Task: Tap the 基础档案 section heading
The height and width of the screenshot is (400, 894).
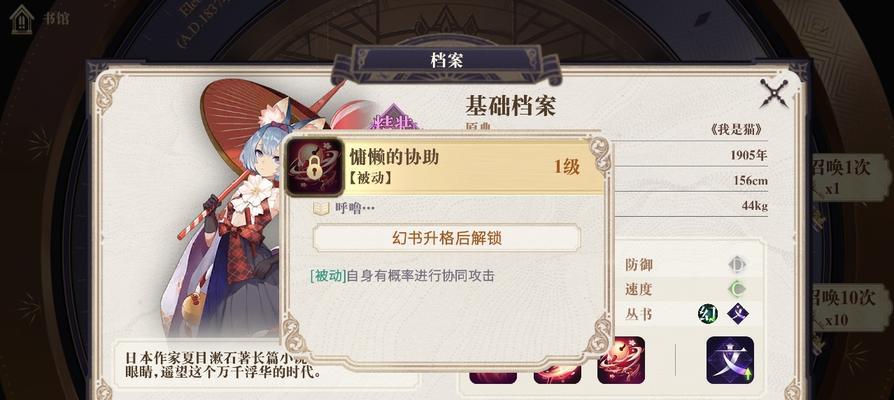Action: pos(510,106)
